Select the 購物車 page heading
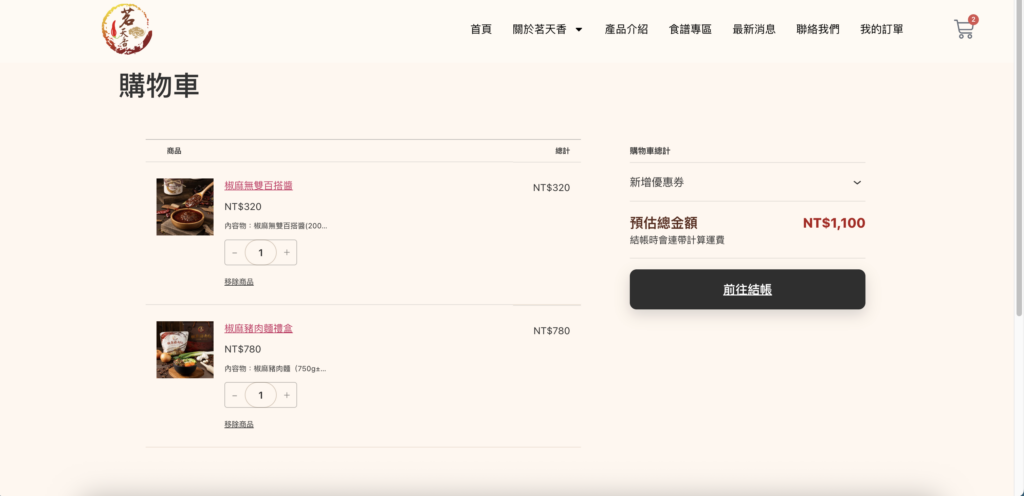Screen dimensions: 1024x496 (159, 85)
